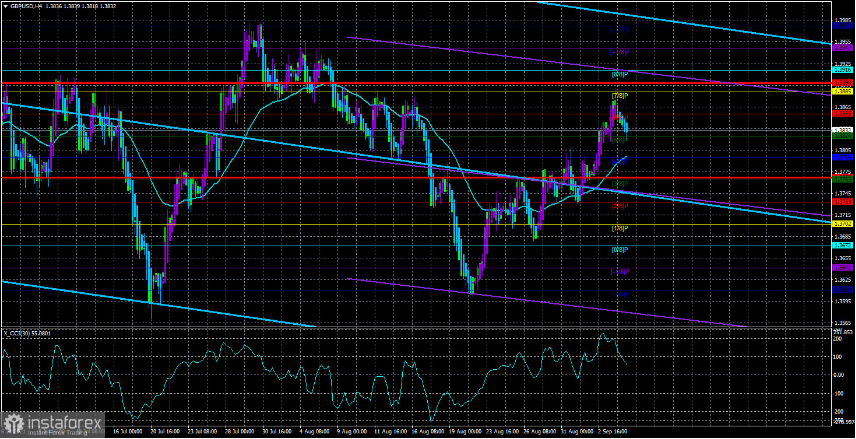Click the 9 Aug 00:00 date label
856x439 pixels.
click(x=350, y=431)
